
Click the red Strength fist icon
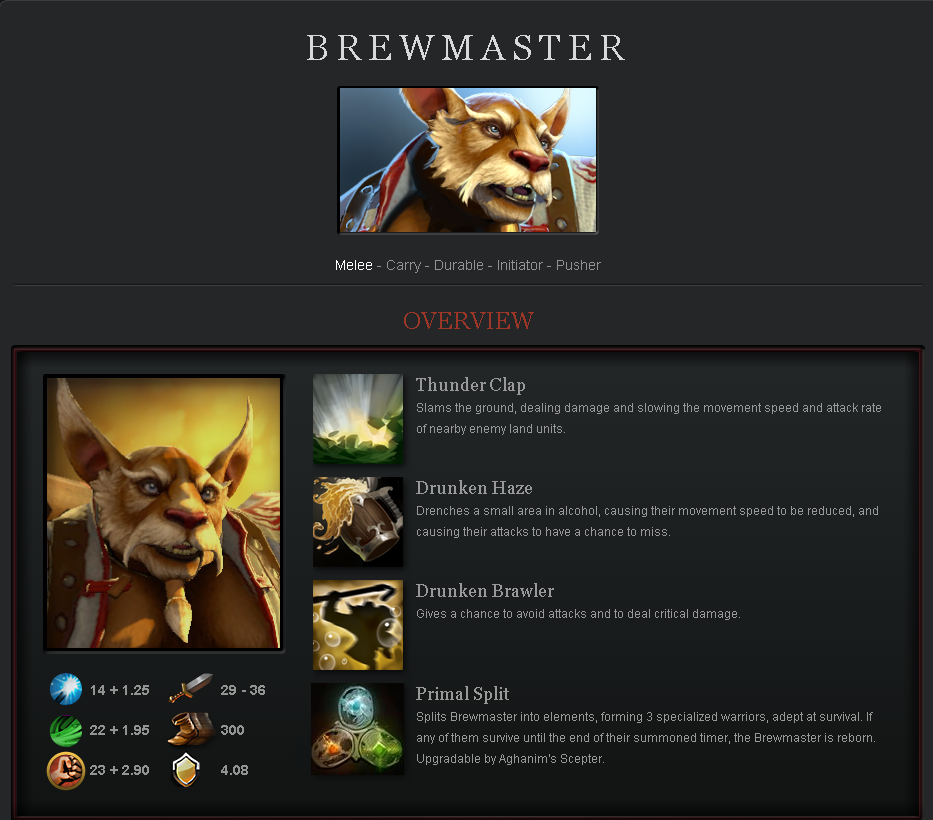coord(66,771)
